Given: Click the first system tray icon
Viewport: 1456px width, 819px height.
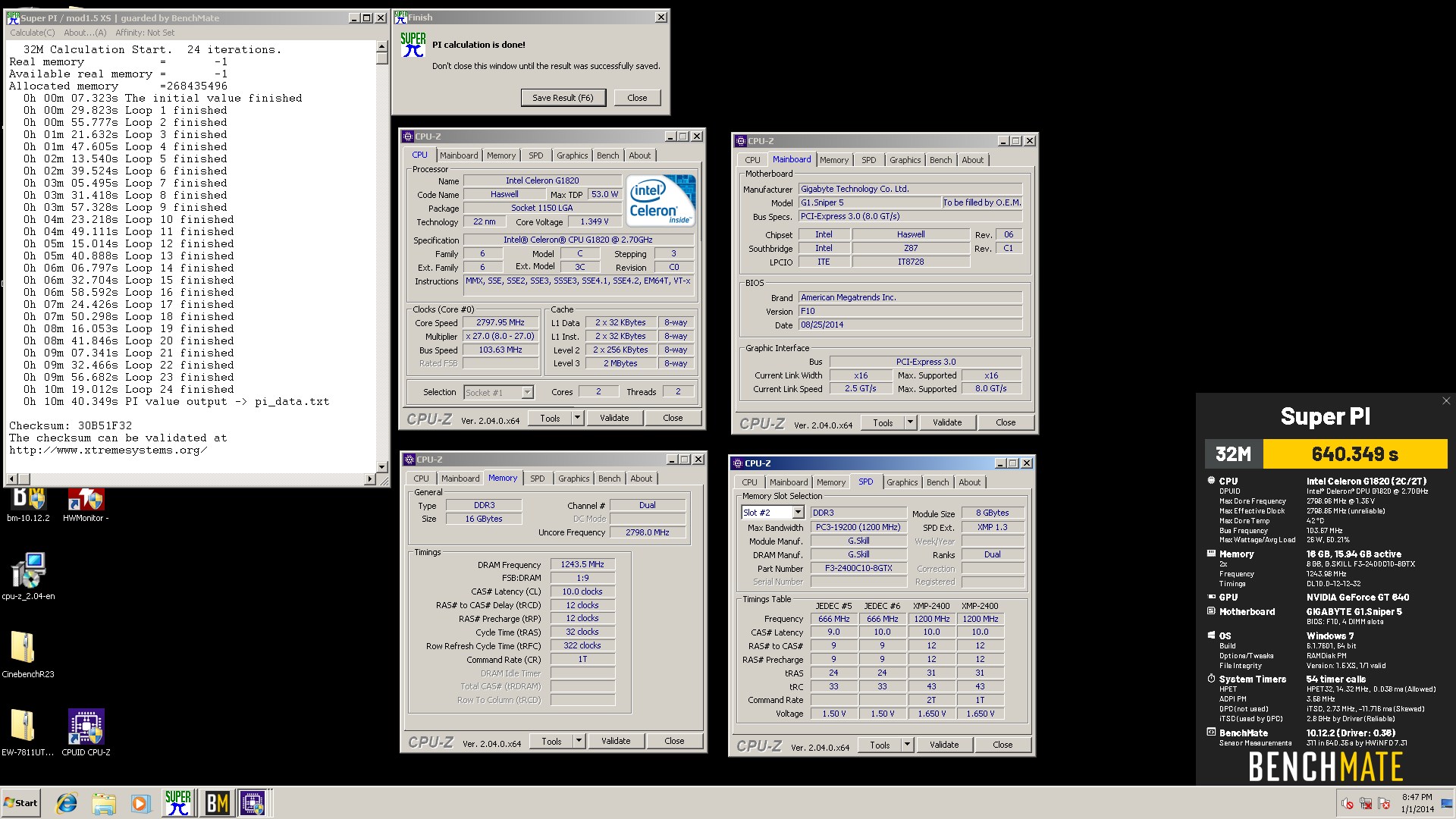Looking at the screenshot, I should pos(1348,803).
